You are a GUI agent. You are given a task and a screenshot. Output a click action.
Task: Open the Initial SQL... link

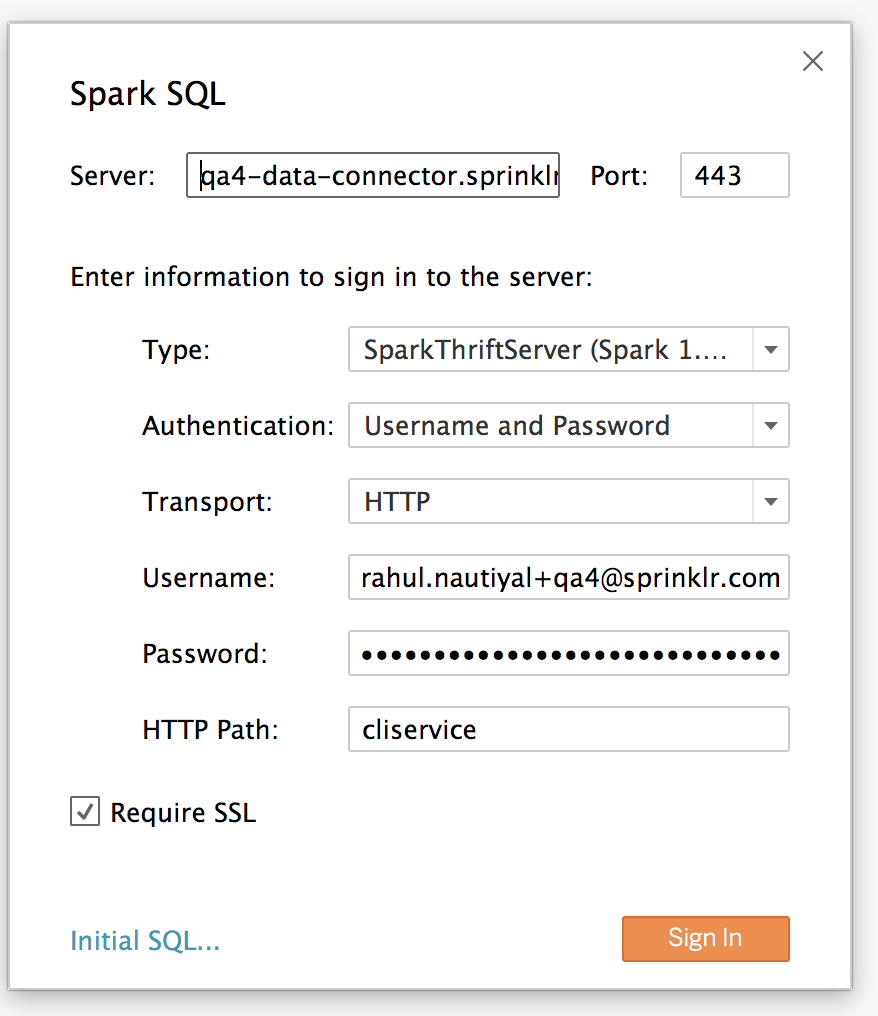pos(145,940)
